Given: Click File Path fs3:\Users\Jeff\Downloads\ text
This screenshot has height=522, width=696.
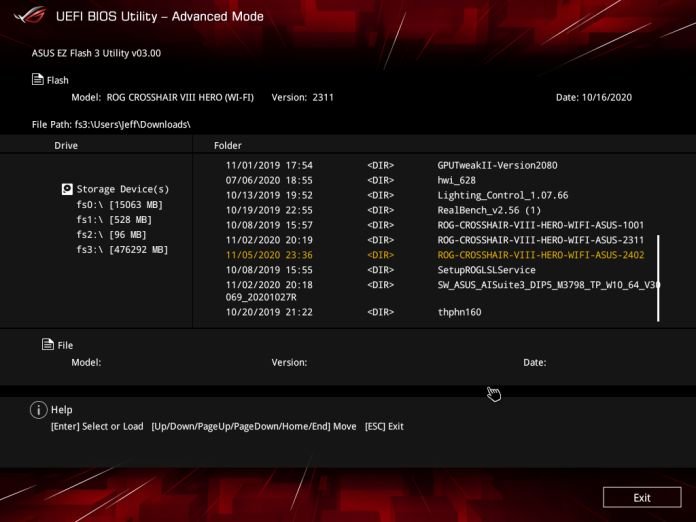Looking at the screenshot, I should coord(111,125).
